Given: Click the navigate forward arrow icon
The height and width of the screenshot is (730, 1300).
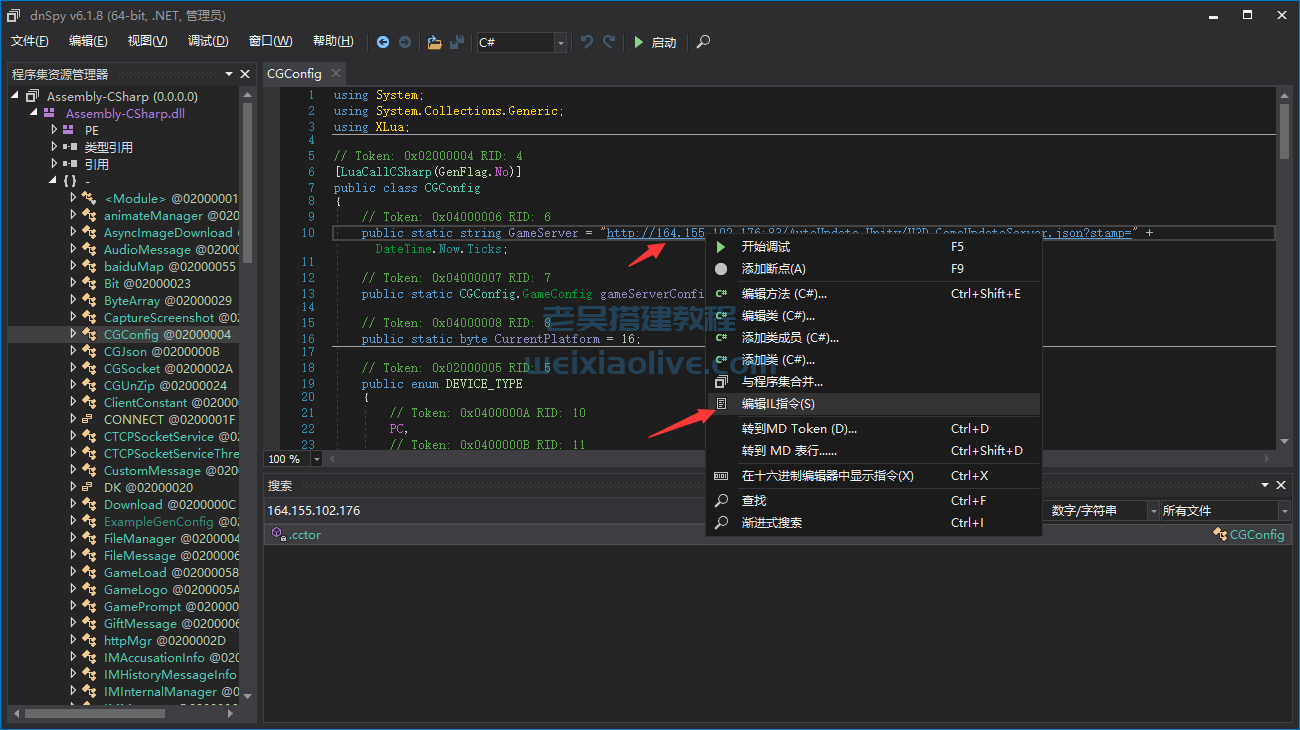Looking at the screenshot, I should (x=405, y=42).
